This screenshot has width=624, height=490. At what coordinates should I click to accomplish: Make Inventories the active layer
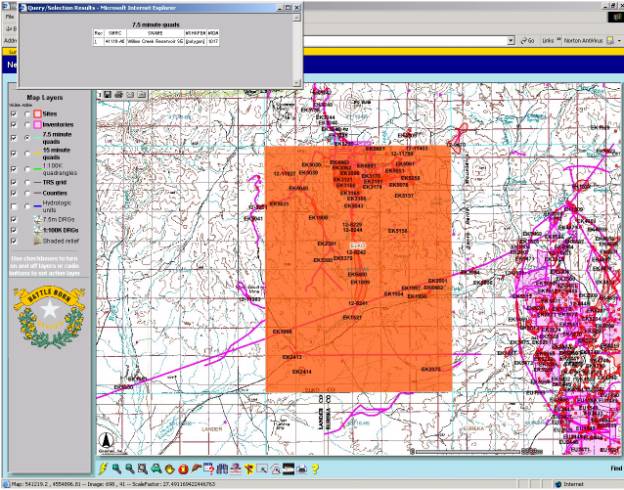(x=27, y=125)
